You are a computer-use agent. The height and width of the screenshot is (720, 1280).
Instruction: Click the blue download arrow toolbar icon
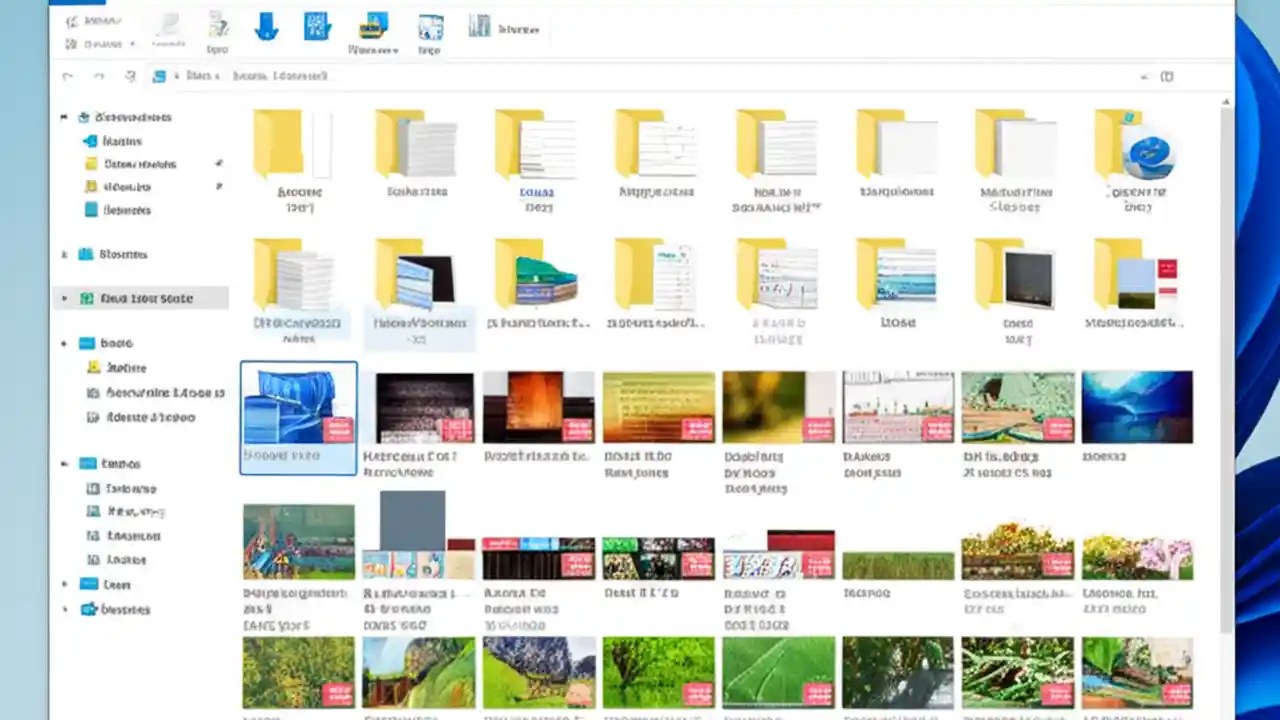266,27
